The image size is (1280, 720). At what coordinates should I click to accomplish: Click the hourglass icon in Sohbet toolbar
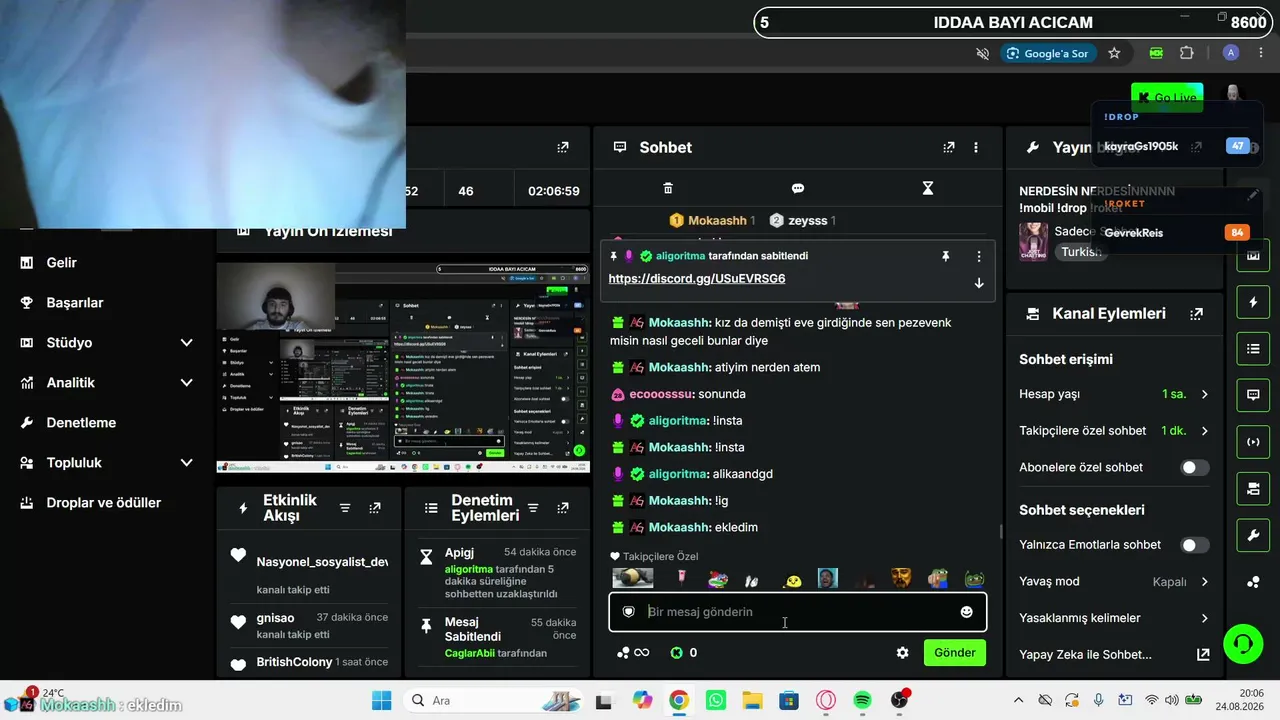point(928,188)
